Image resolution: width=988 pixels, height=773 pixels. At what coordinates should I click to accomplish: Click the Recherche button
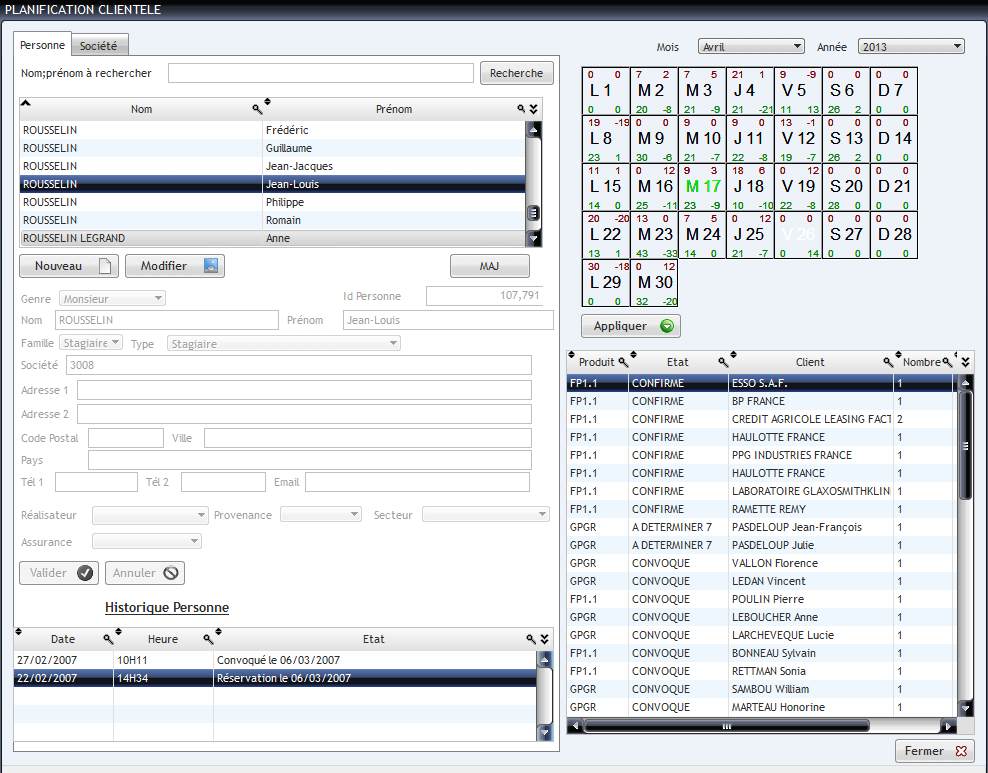516,73
